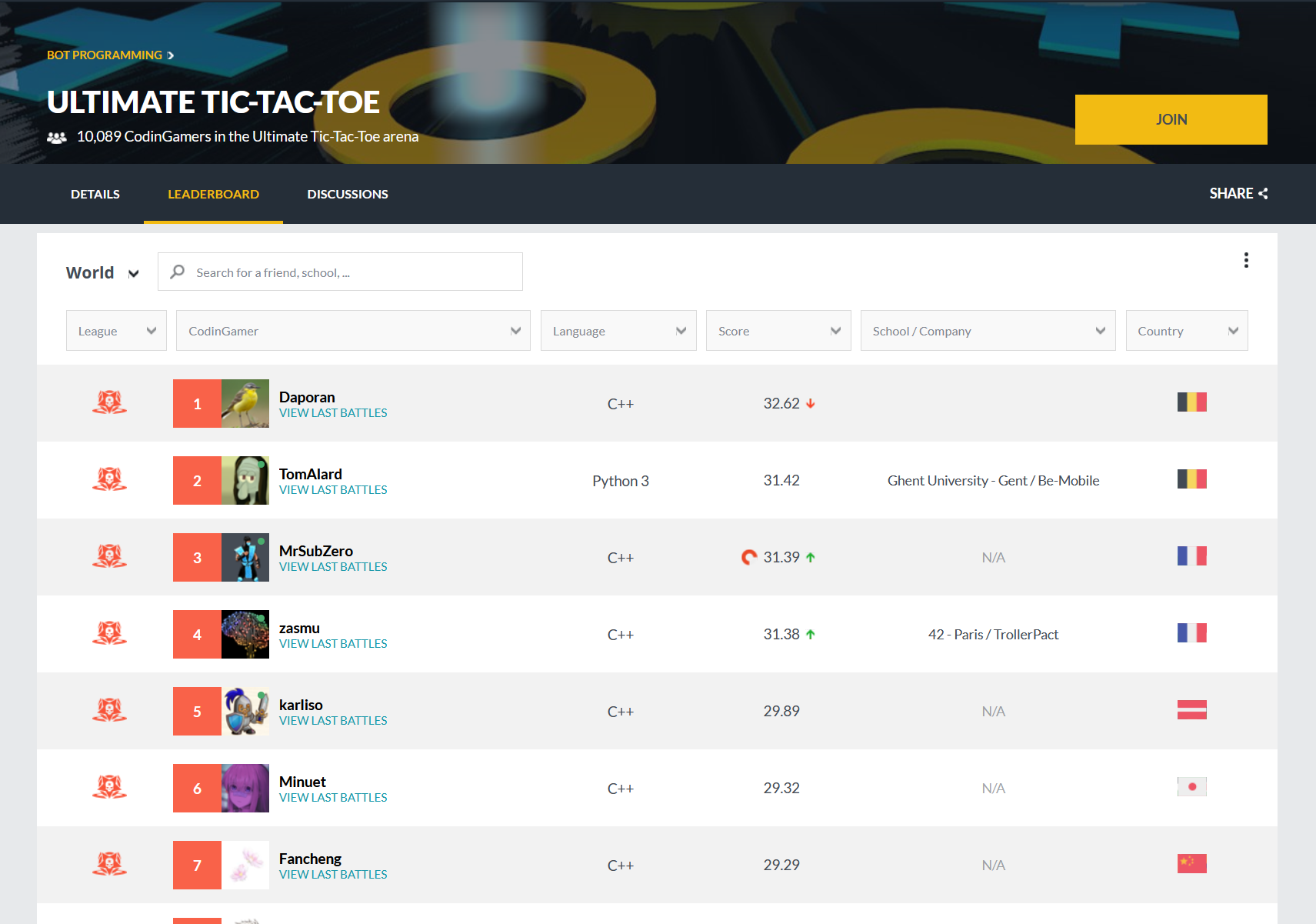Open TomAlard's avatar picture
The image size is (1316, 924).
tap(245, 480)
